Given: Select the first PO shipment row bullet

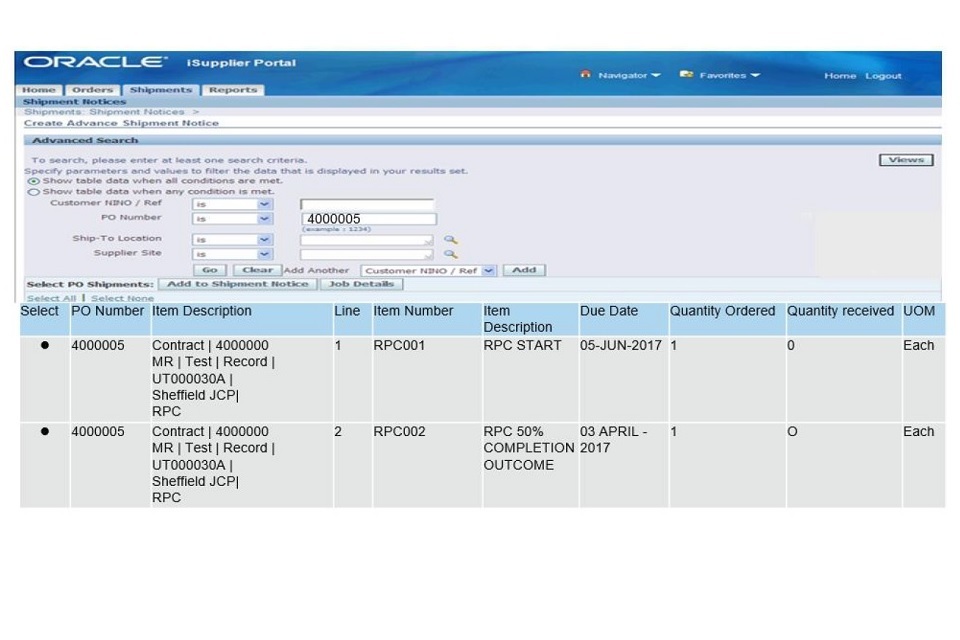Looking at the screenshot, I should click(45, 346).
